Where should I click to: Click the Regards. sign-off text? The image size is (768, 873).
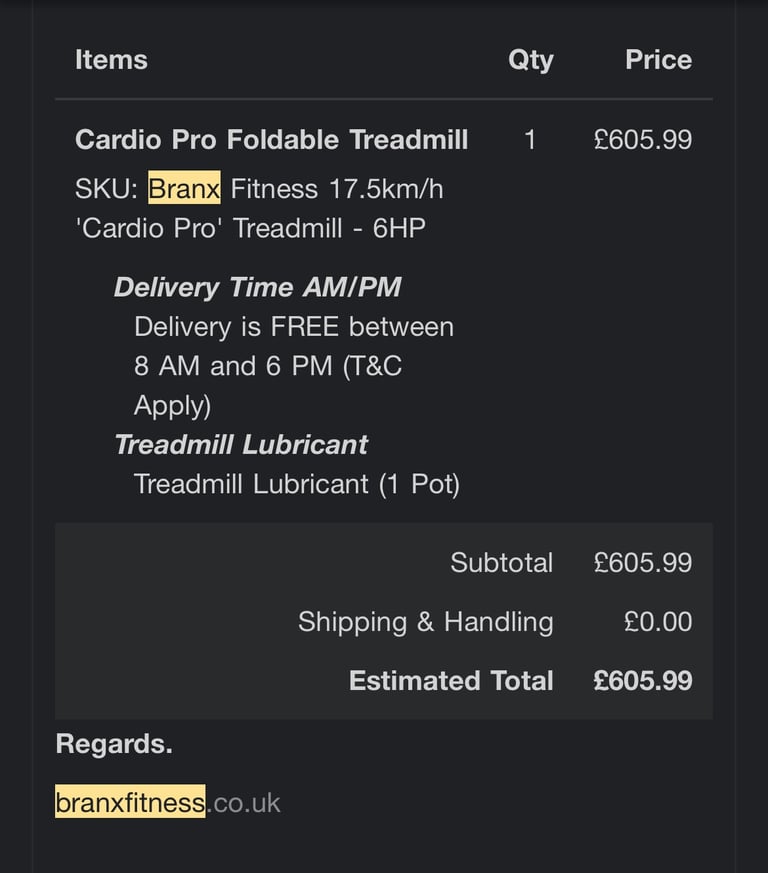coord(114,744)
